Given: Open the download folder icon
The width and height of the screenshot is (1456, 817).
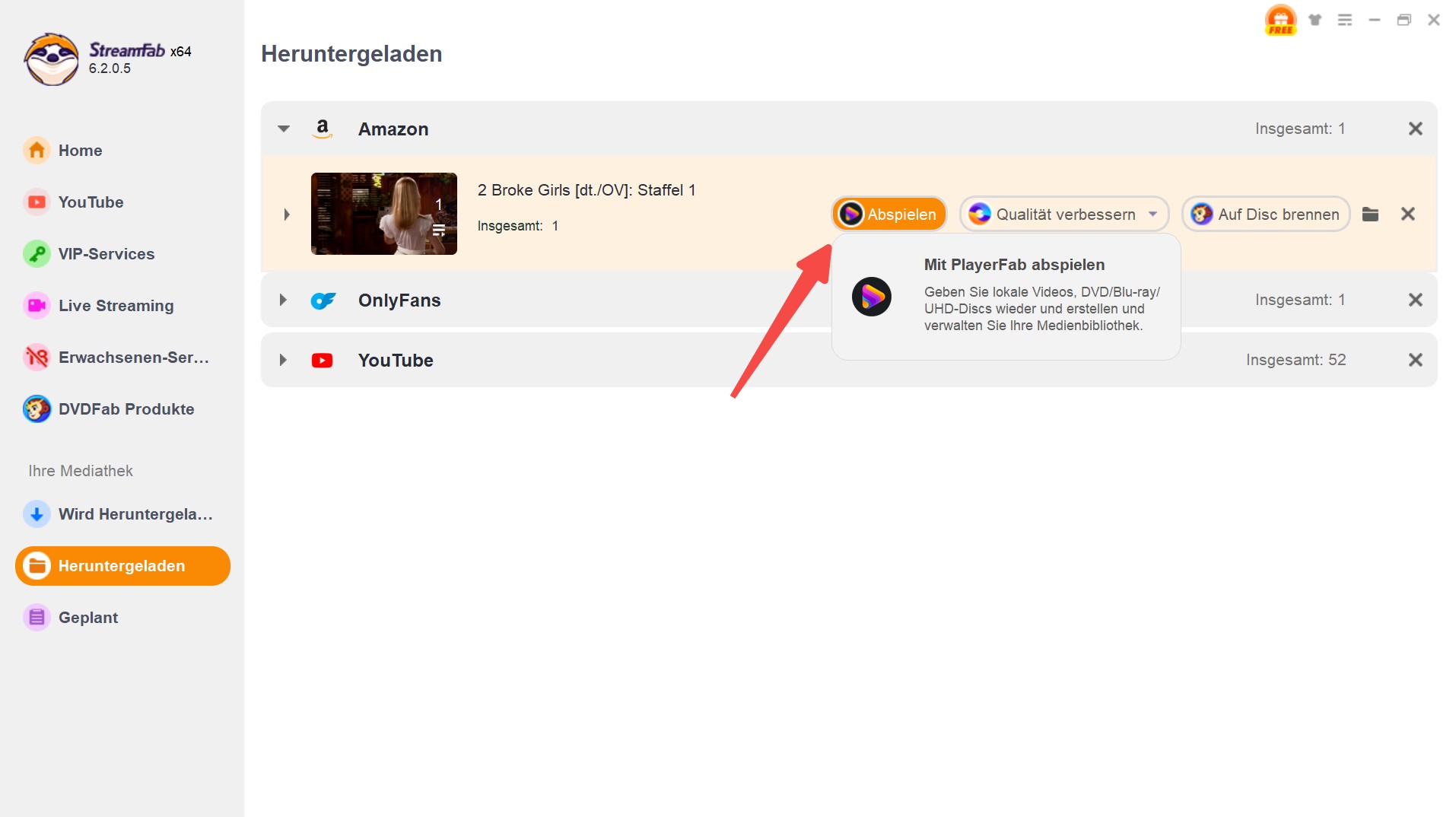Looking at the screenshot, I should click(1371, 215).
